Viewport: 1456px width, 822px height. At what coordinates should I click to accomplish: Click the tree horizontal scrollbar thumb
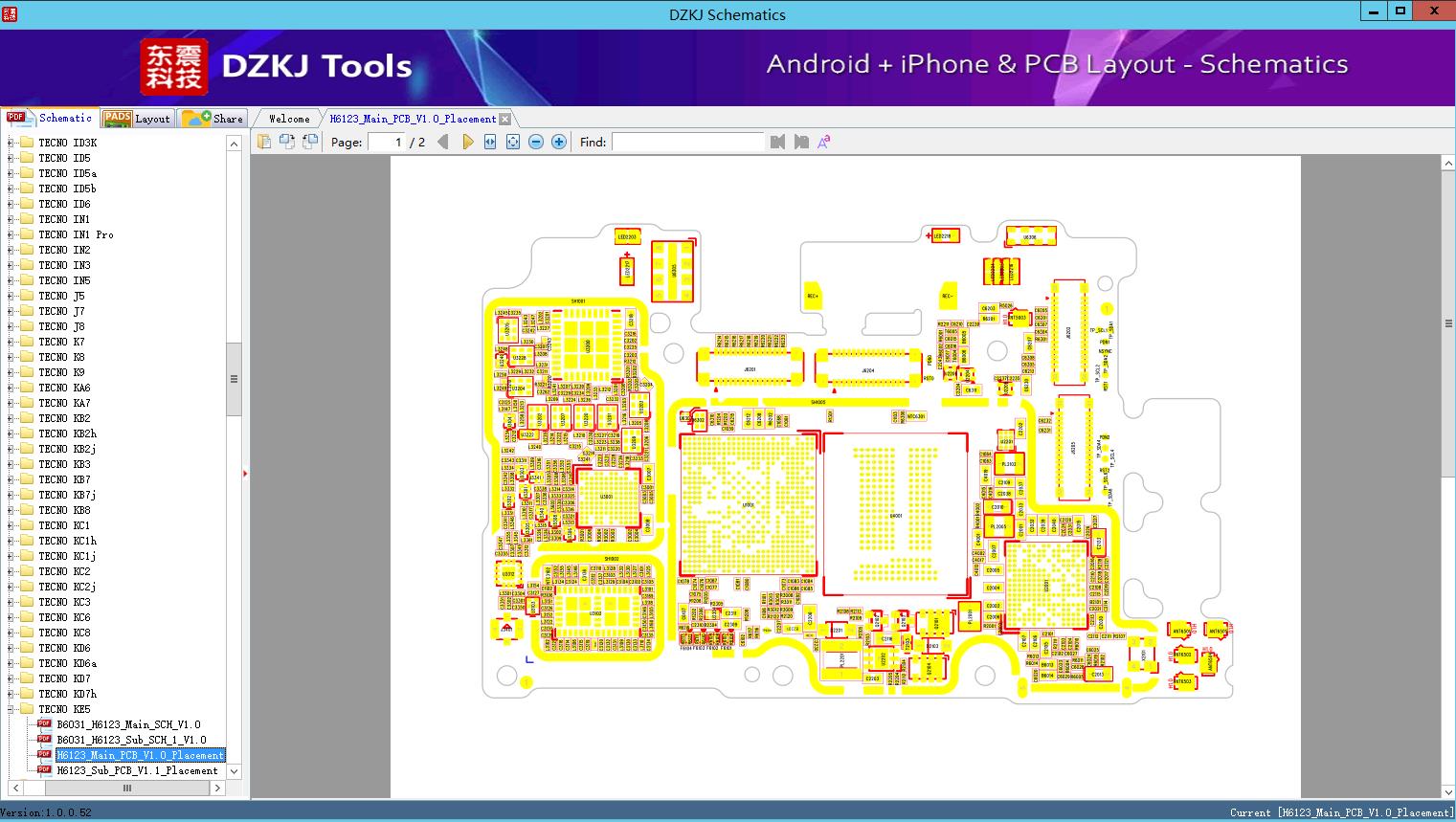(125, 788)
